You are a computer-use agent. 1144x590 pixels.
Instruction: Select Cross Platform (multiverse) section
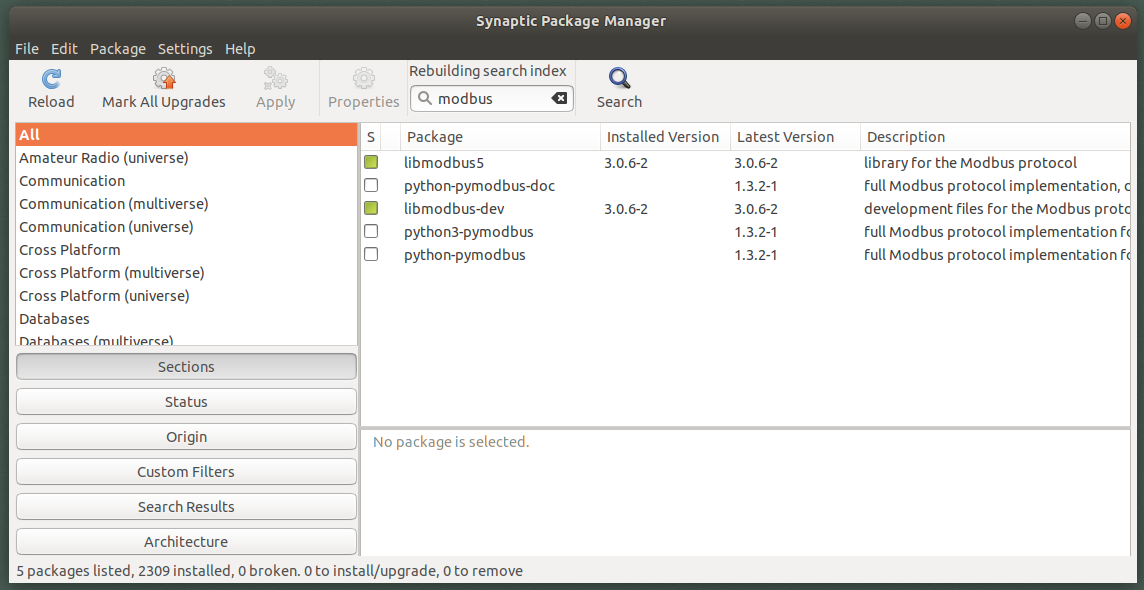tap(187, 273)
